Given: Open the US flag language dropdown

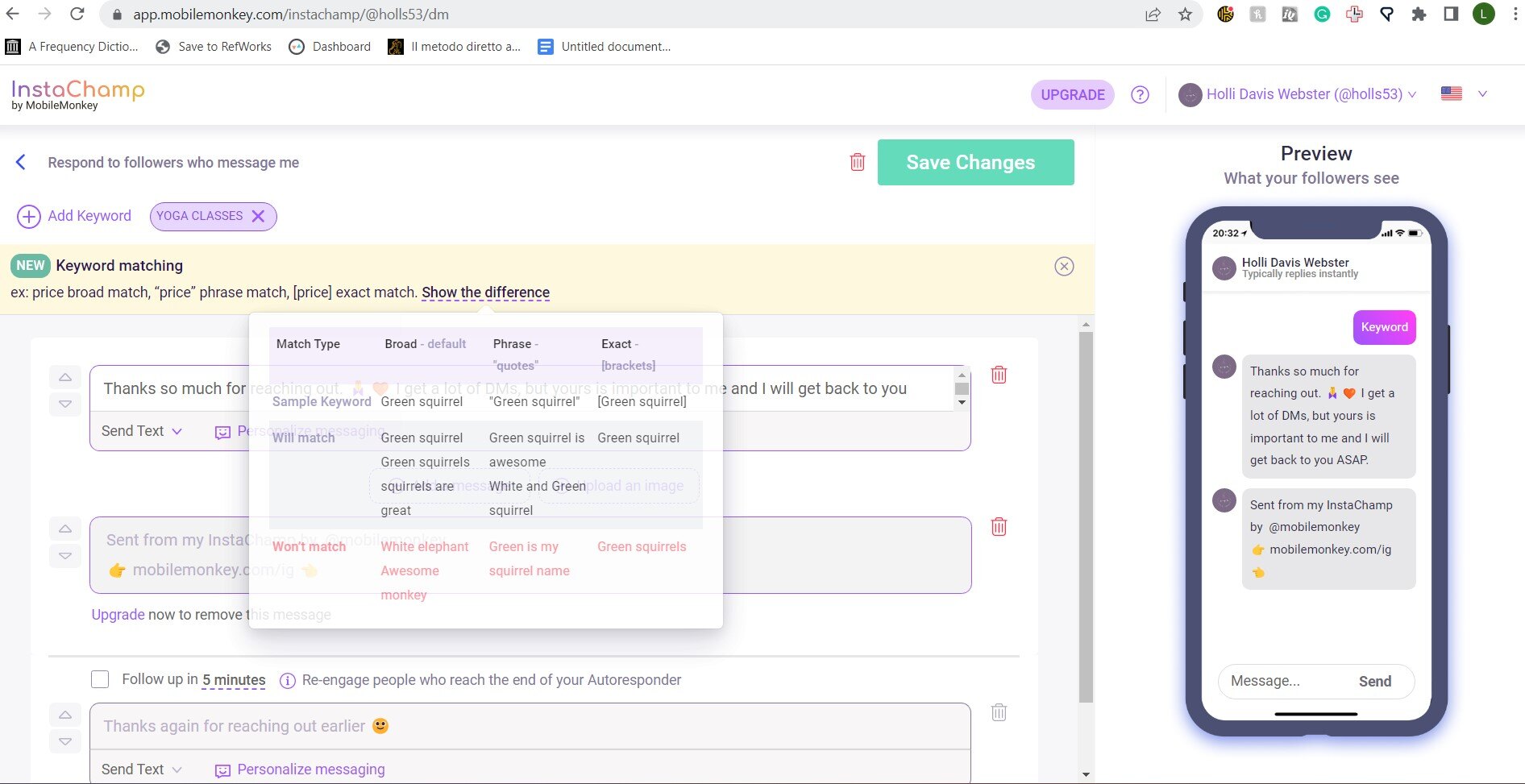Looking at the screenshot, I should 1464,94.
